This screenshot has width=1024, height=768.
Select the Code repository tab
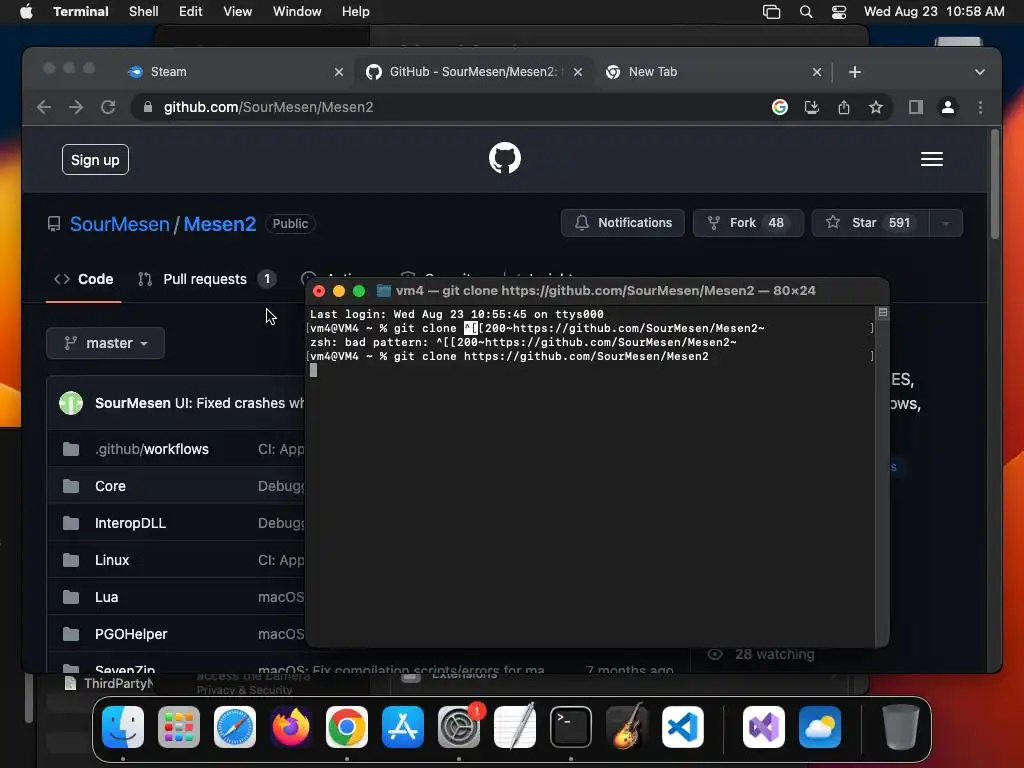84,279
